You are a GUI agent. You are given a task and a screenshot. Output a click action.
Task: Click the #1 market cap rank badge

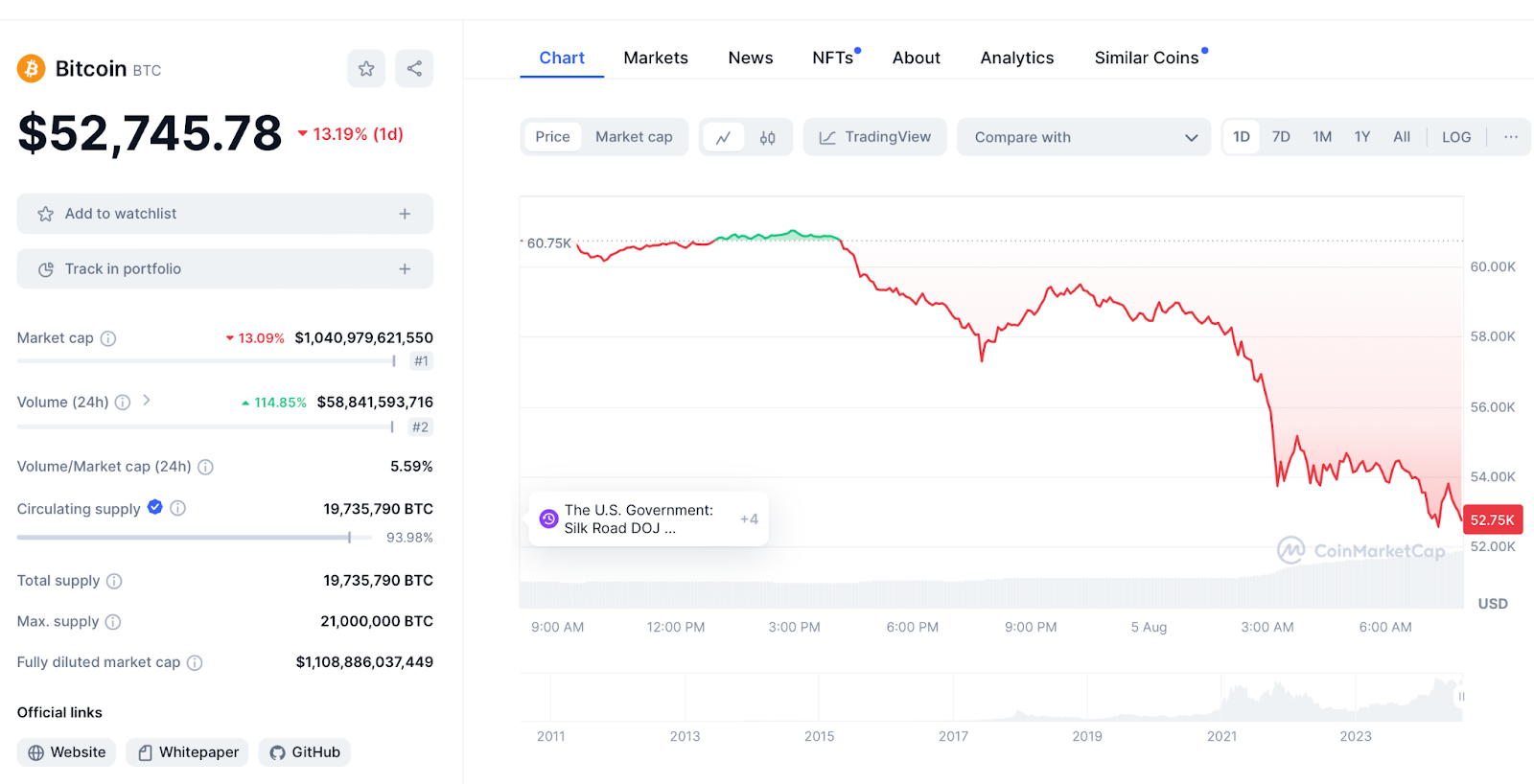pos(421,361)
